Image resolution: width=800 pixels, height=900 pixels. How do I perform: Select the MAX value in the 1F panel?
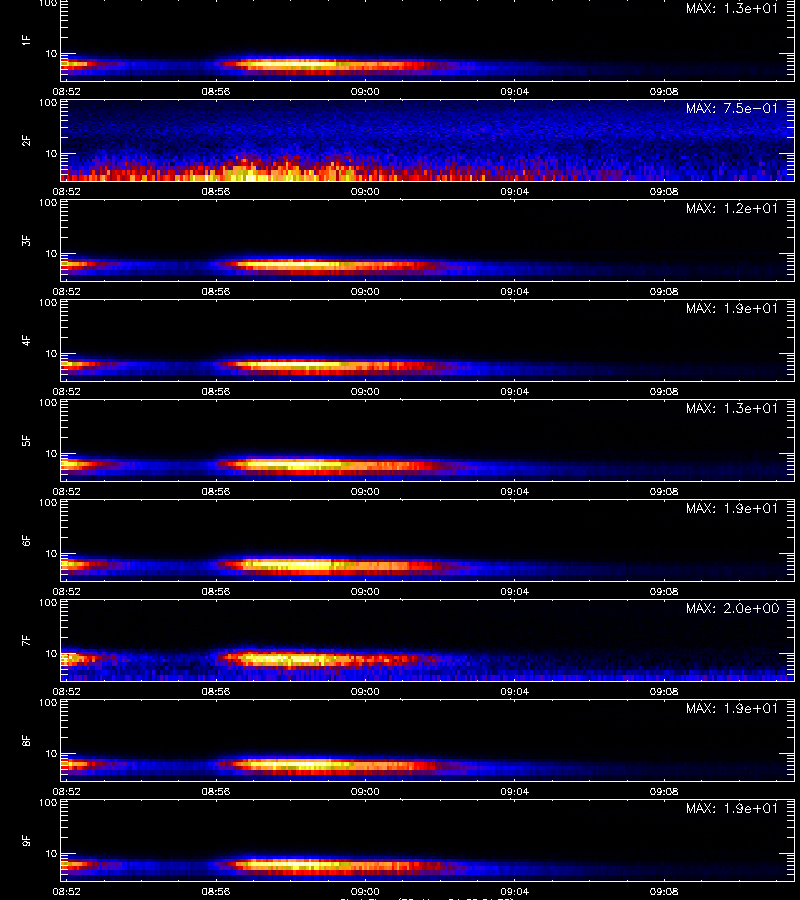click(732, 9)
